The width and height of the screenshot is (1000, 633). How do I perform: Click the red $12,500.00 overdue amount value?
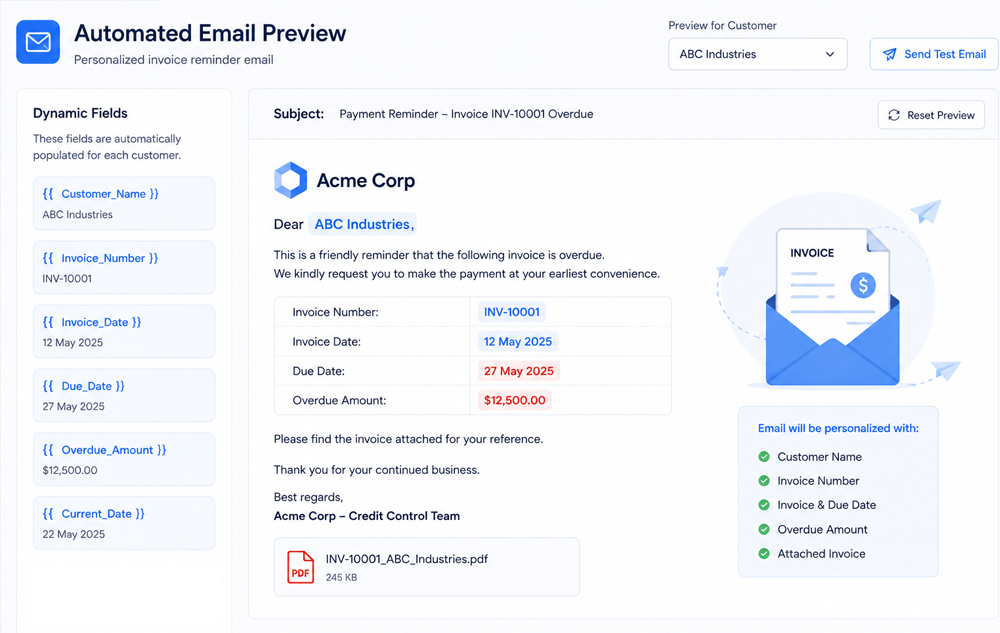click(x=515, y=400)
